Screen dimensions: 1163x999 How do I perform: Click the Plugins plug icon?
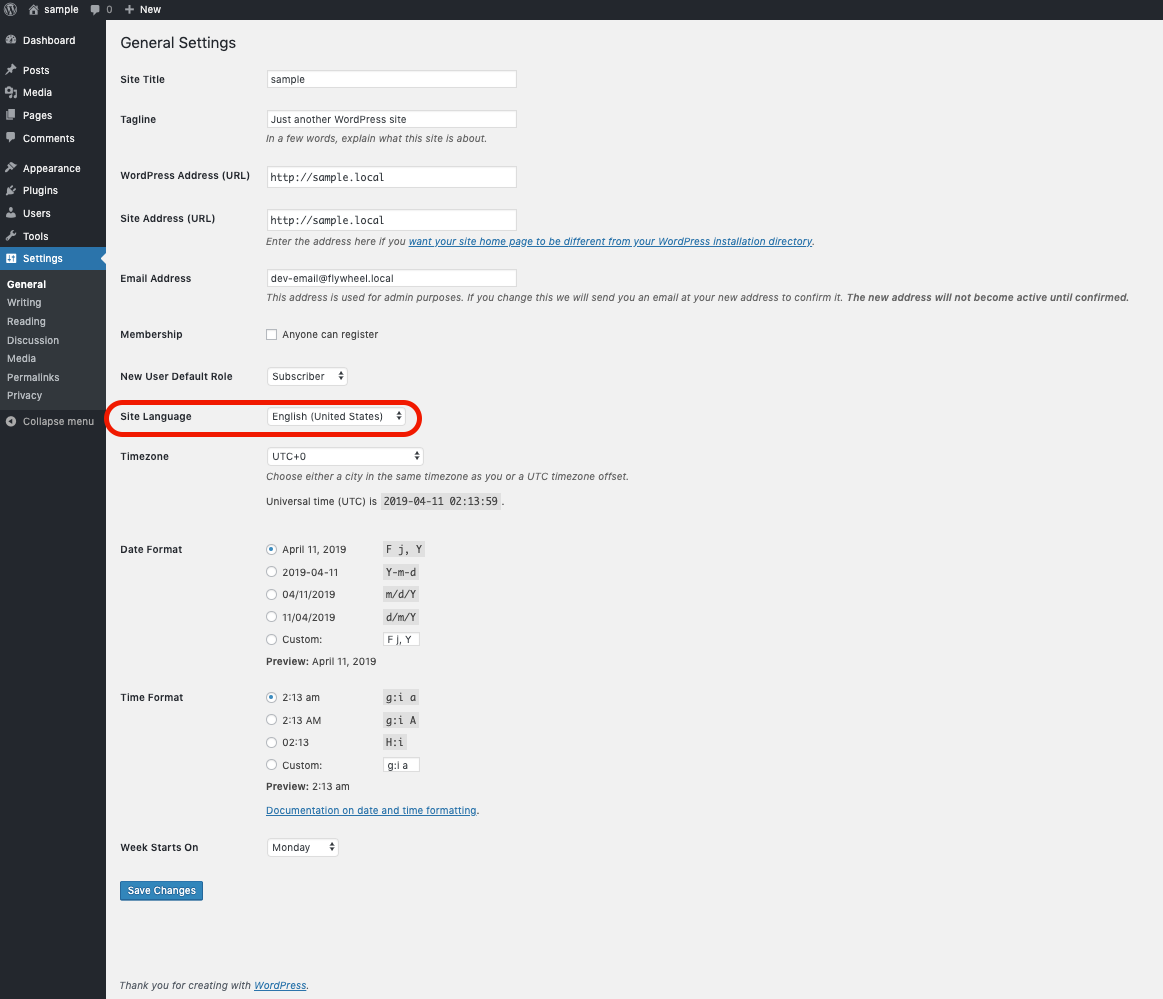click(11, 191)
